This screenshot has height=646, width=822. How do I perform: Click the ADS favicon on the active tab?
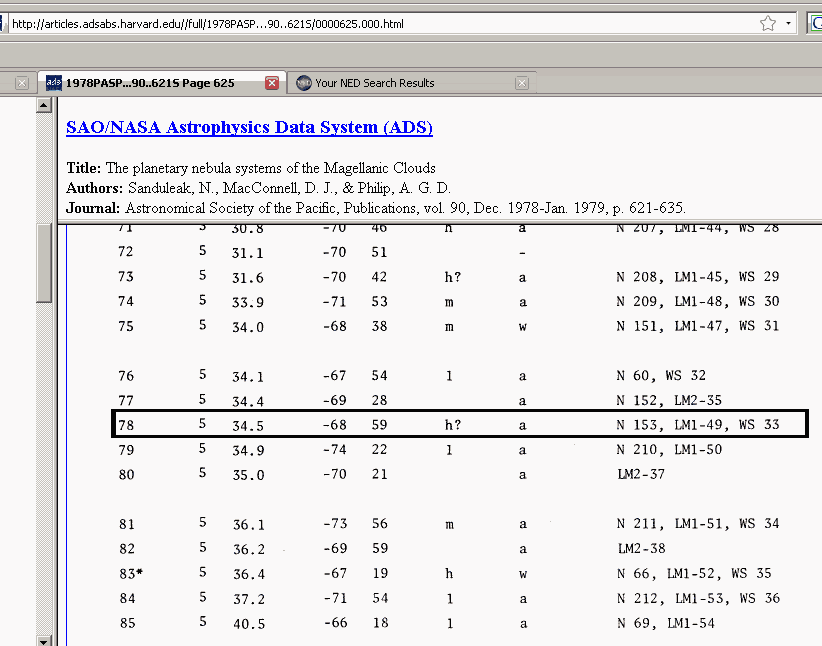[54, 83]
